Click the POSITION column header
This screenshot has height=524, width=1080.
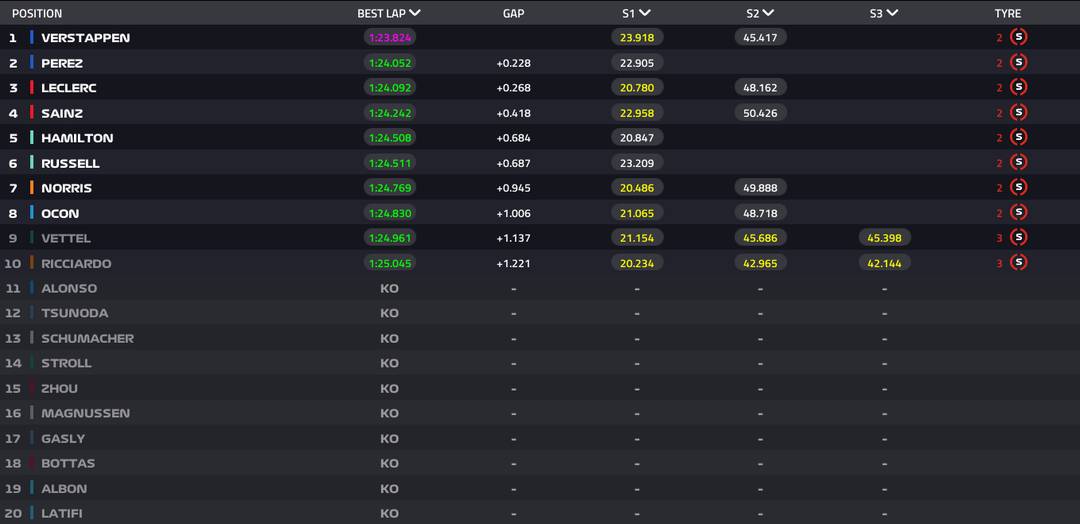pos(37,13)
